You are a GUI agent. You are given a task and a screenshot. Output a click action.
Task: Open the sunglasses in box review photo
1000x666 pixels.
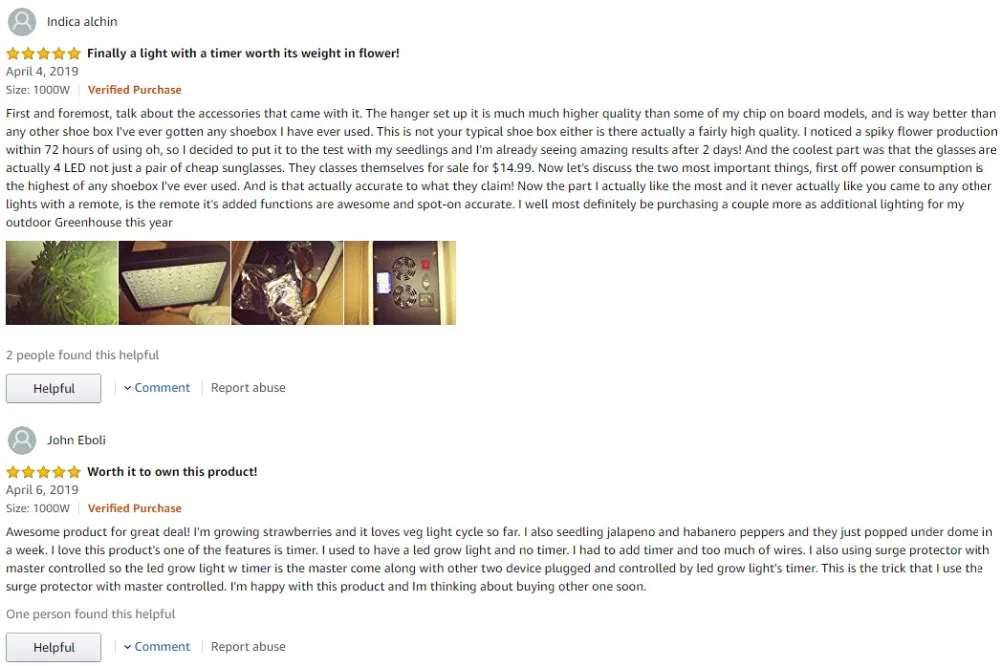(x=287, y=283)
